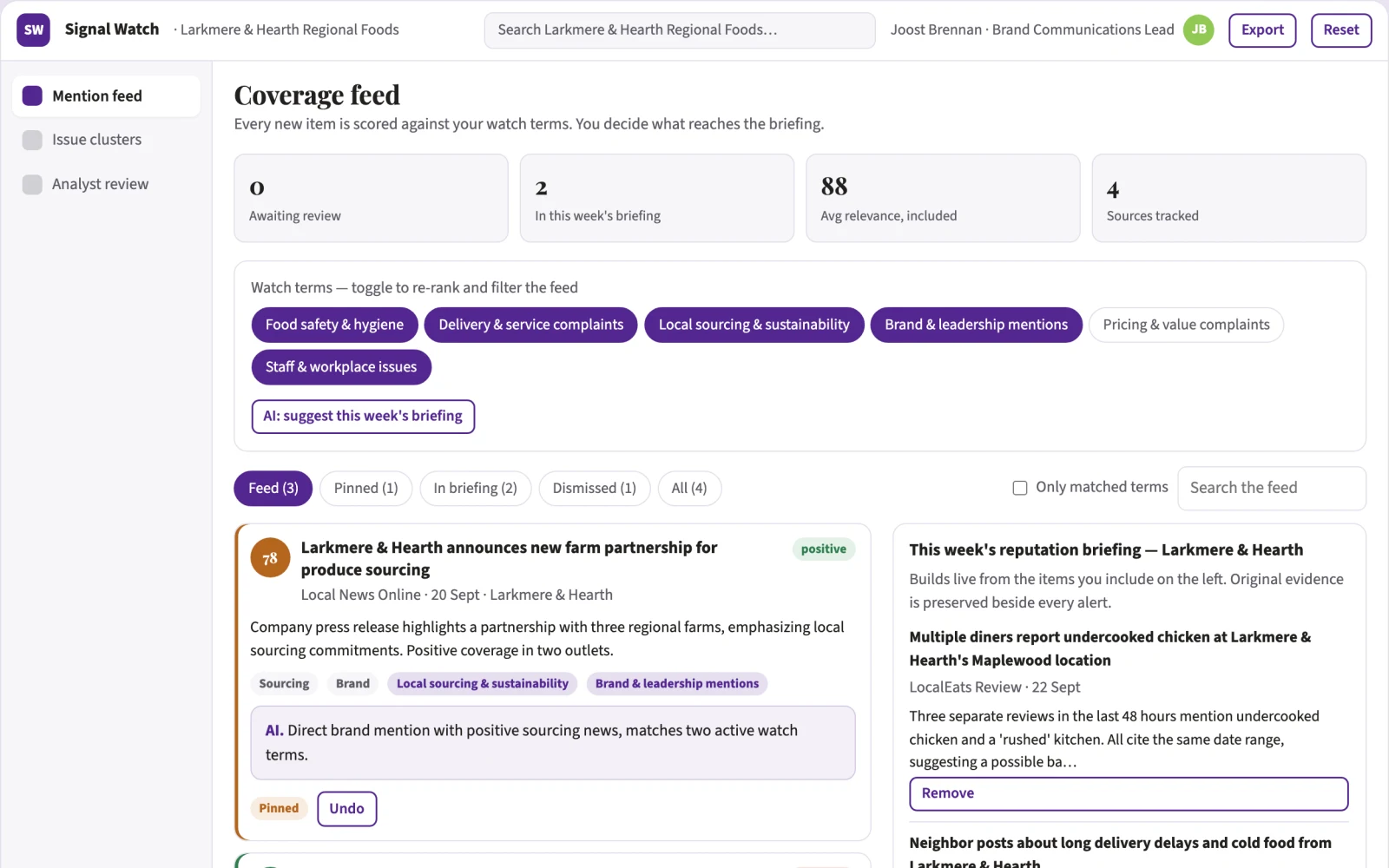The width and height of the screenshot is (1389, 868).
Task: Click the Export button
Action: (1262, 30)
